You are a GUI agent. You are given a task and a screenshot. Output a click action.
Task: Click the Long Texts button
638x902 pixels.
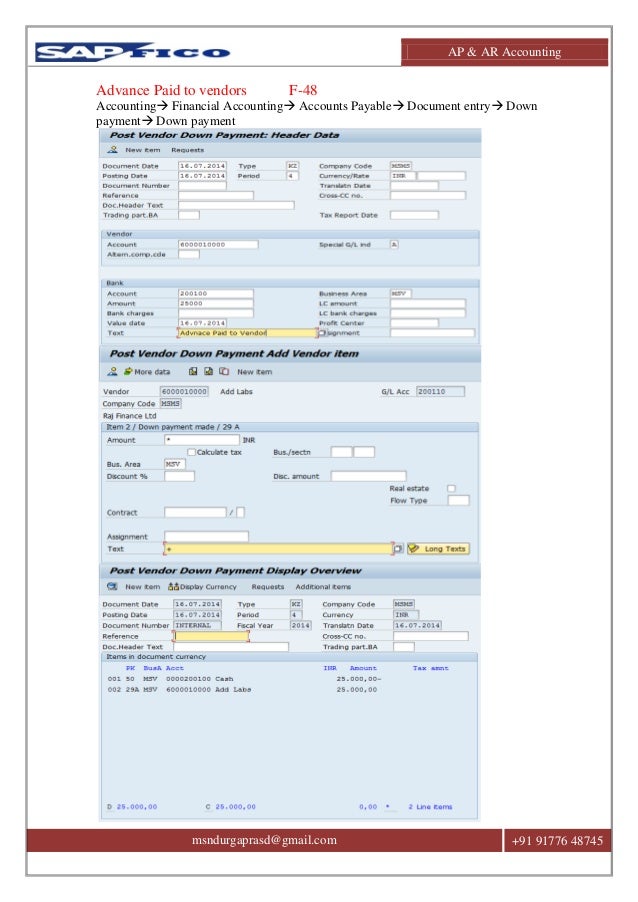pos(438,549)
